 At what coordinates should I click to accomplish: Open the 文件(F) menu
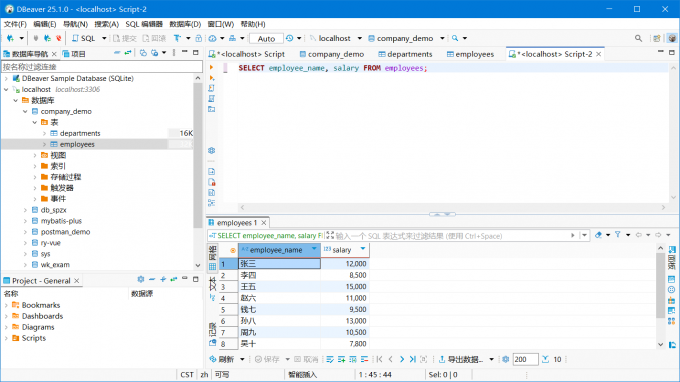click(x=15, y=24)
